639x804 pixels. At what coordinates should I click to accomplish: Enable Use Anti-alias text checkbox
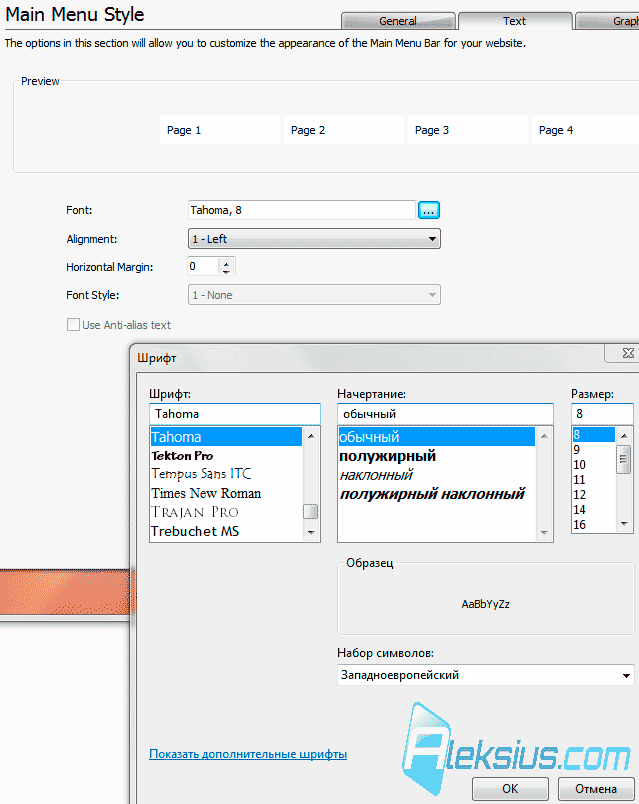point(73,325)
